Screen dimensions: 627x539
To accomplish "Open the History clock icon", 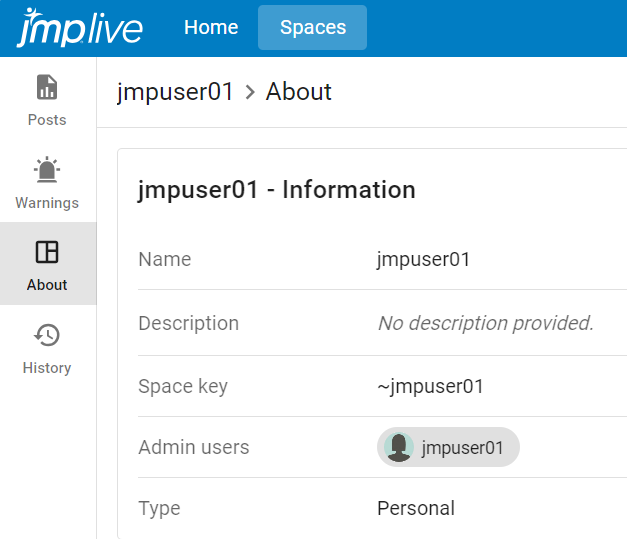I will click(47, 335).
